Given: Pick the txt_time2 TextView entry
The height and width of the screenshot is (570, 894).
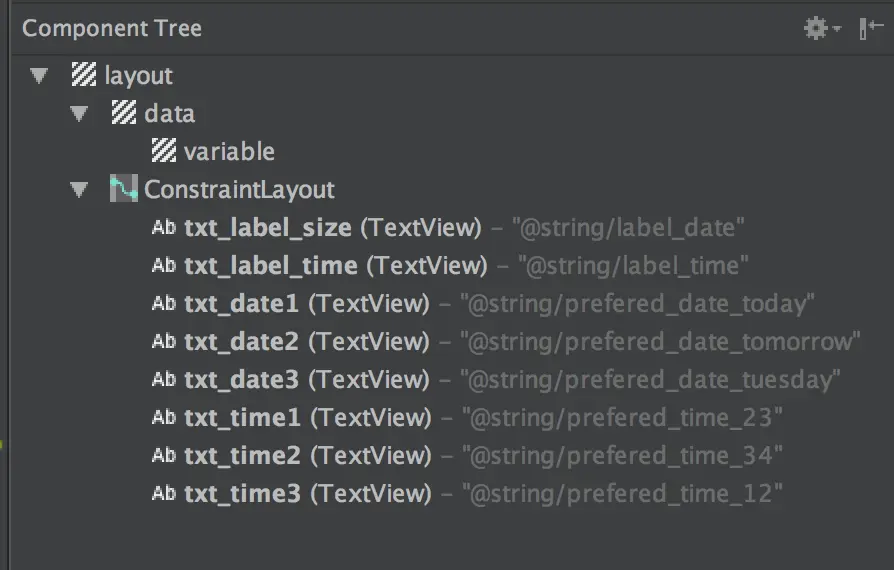Looking at the screenshot, I should click(x=243, y=455).
